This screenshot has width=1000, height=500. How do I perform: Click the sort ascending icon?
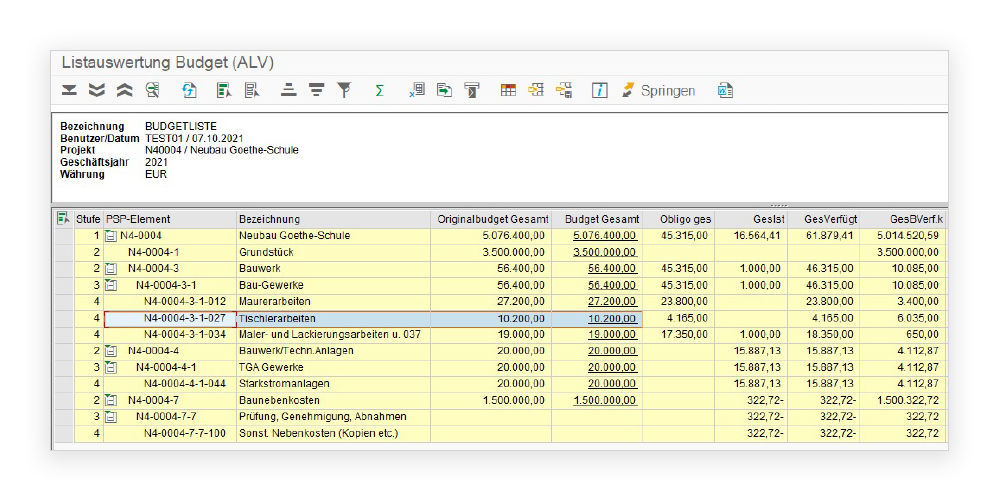289,90
